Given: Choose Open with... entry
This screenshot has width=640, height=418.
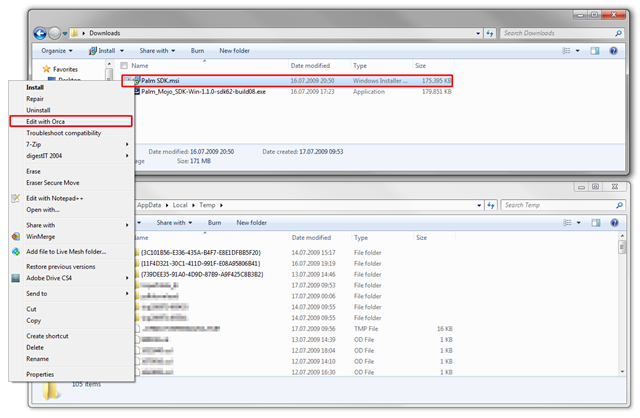Looking at the screenshot, I should (71, 210).
